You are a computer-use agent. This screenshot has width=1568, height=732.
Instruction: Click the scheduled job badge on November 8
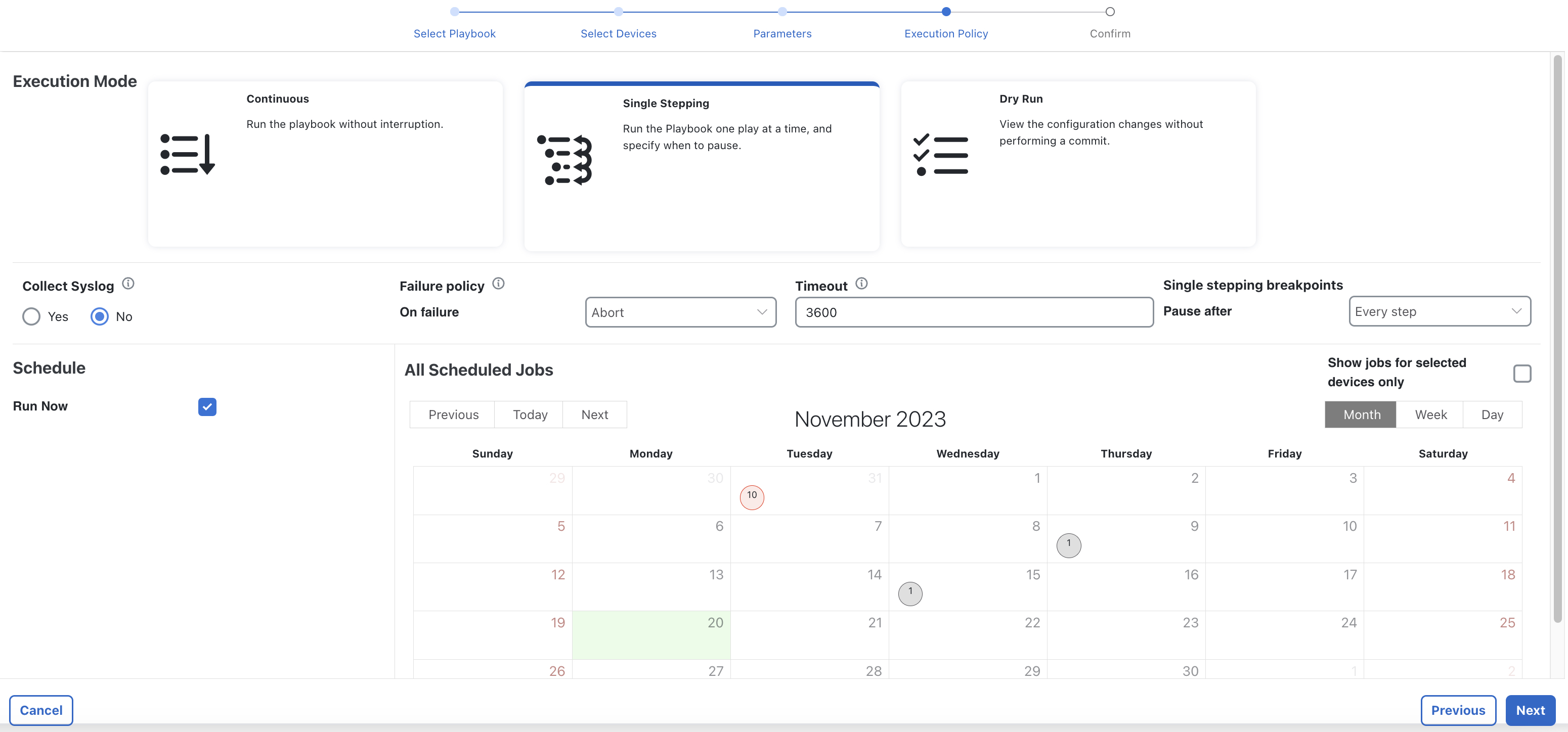click(1068, 544)
